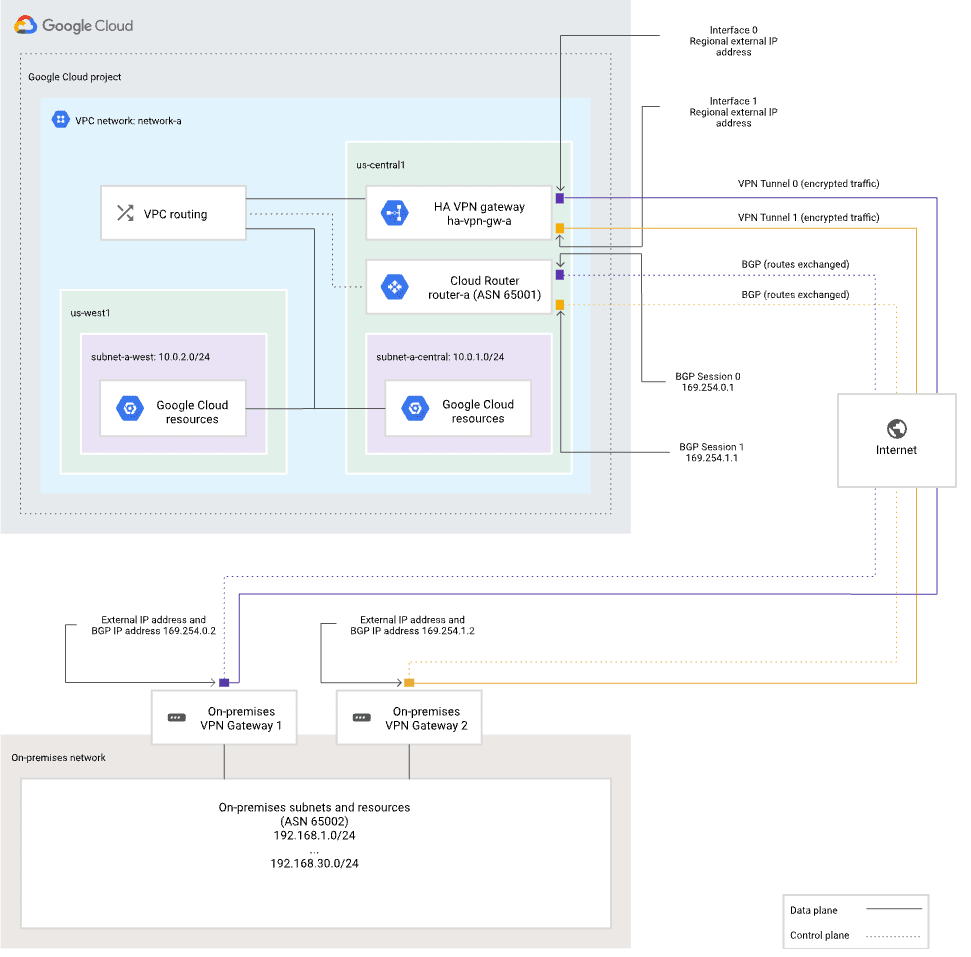This screenshot has height=957, width=971.
Task: Click the lower 'BGP (routes exchanged)' orange-line label
Action: click(x=795, y=295)
